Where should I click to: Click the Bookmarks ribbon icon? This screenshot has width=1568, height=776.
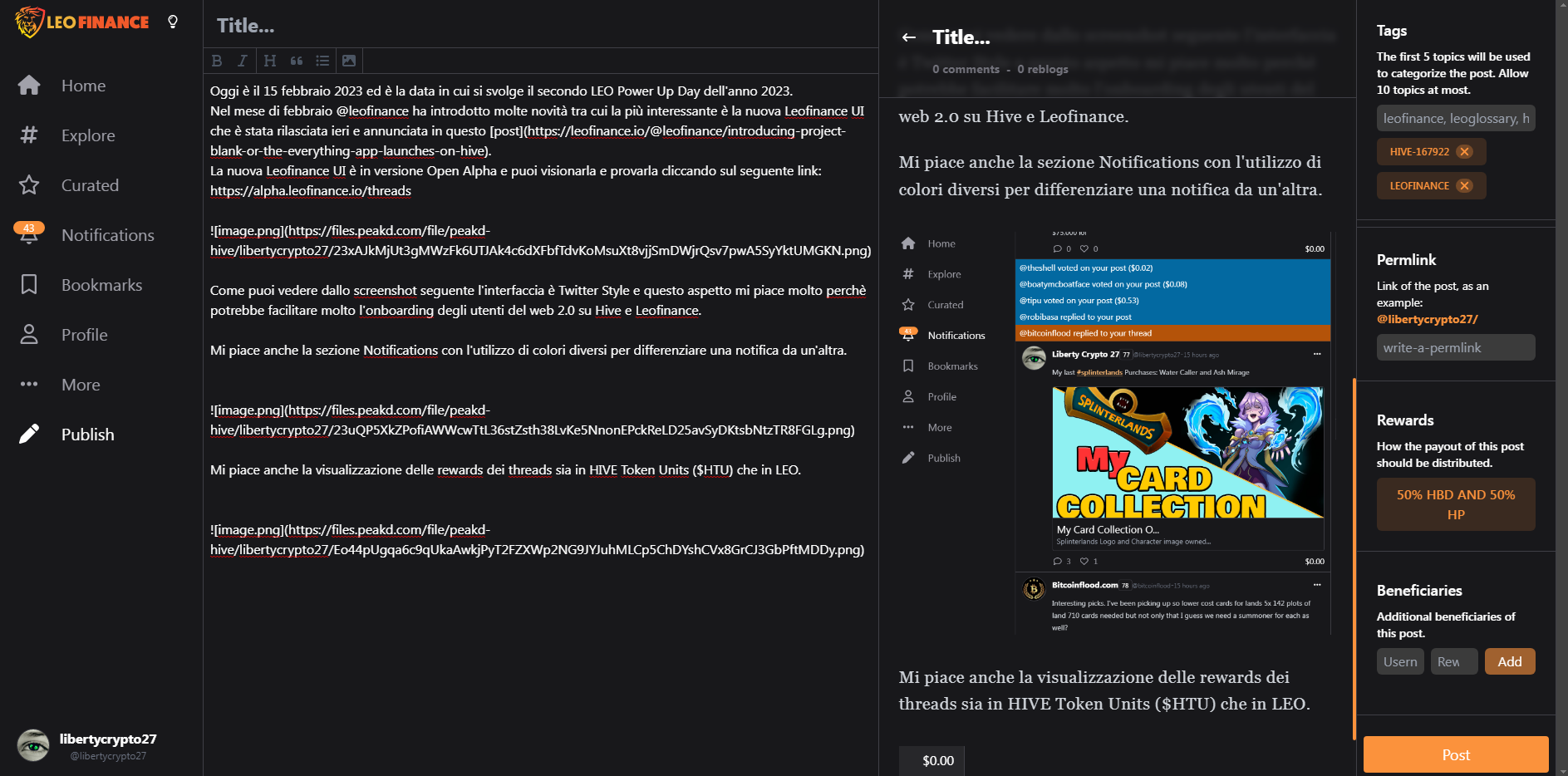coord(29,284)
